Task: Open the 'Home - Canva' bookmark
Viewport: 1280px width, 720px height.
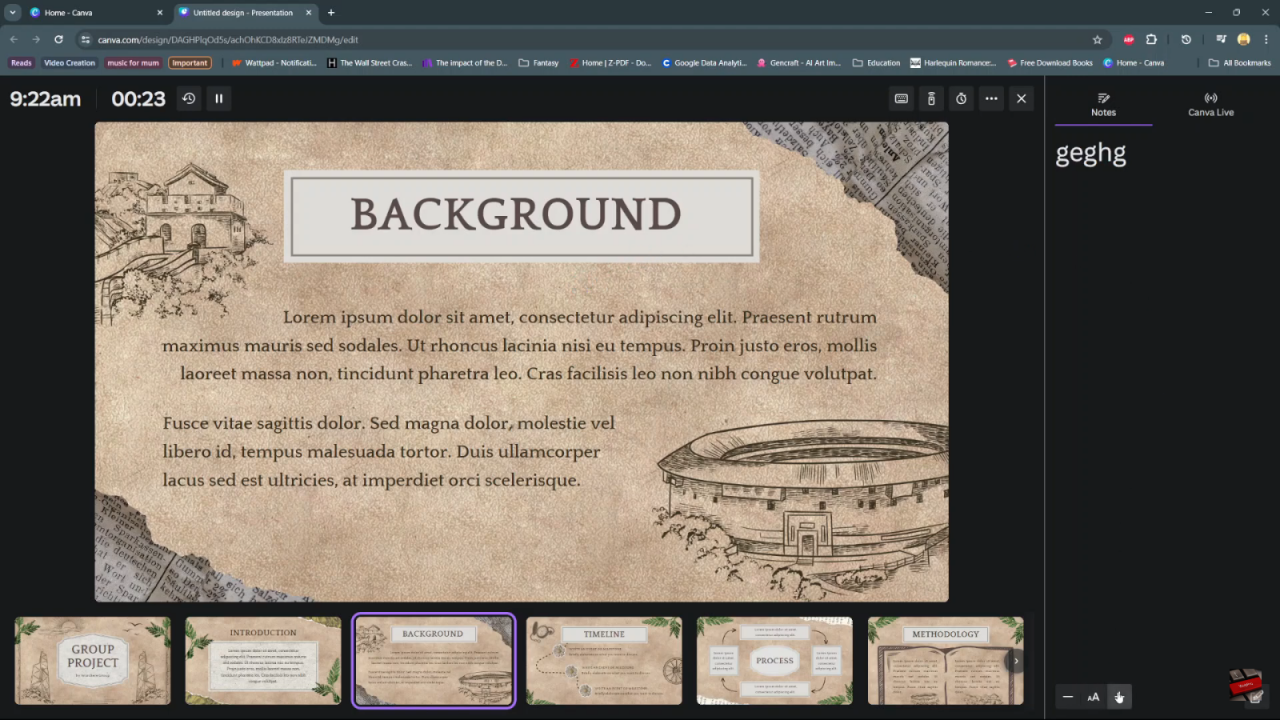Action: click(1134, 63)
